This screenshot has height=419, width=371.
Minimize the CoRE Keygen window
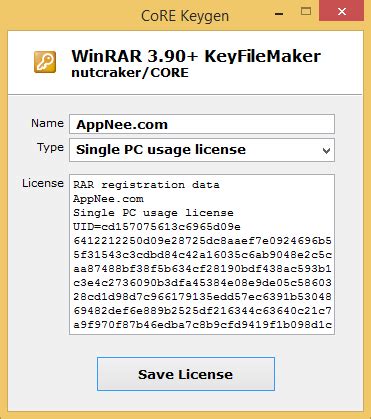pyautogui.click(x=279, y=14)
